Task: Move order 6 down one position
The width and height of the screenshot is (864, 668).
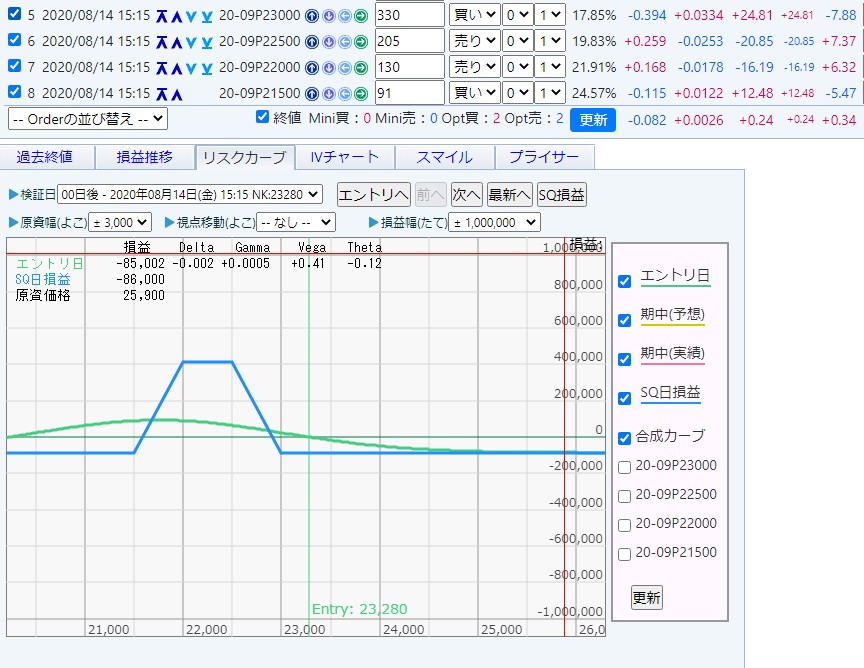Action: (x=191, y=42)
